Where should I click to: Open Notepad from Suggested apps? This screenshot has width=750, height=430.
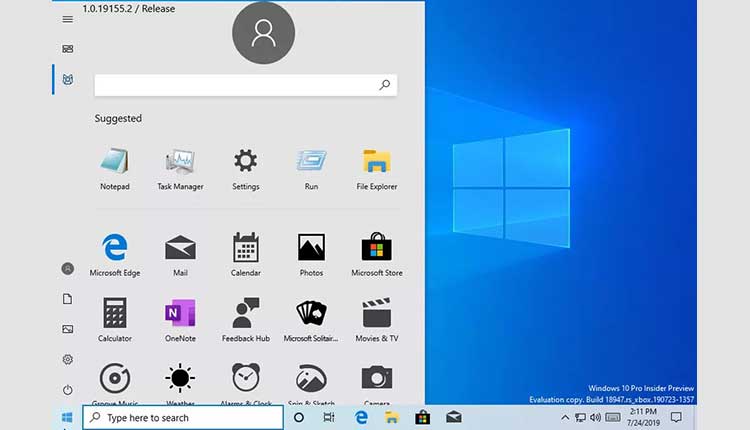[x=115, y=169]
